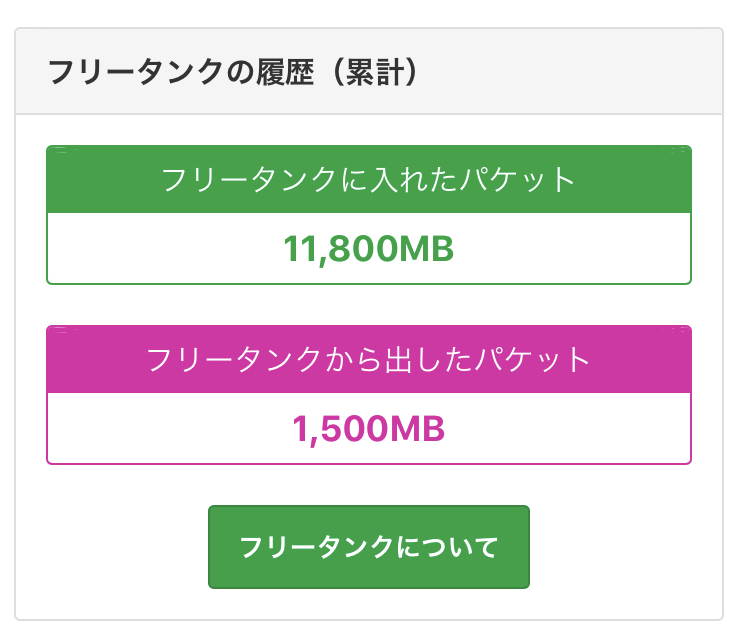Select the green フリータンクに入れたパケット header
Viewport: 730px width, 639px height.
(x=368, y=180)
